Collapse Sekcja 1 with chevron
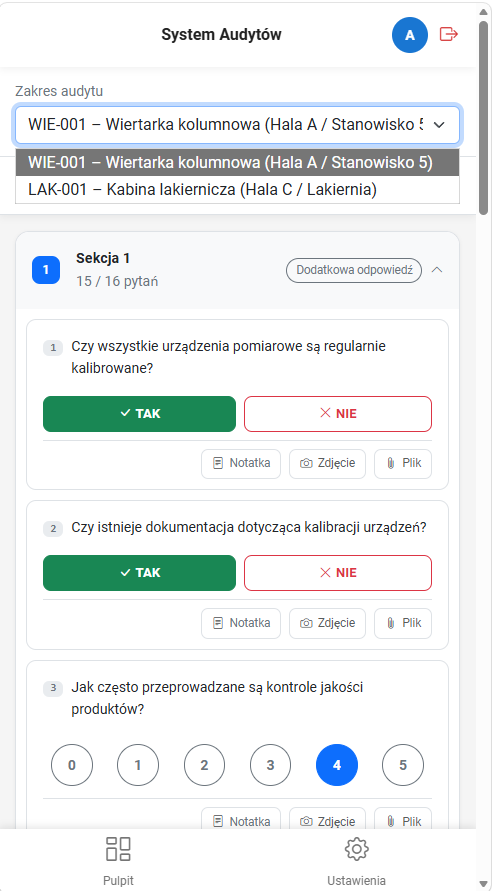The width and height of the screenshot is (492, 891). coord(437,270)
